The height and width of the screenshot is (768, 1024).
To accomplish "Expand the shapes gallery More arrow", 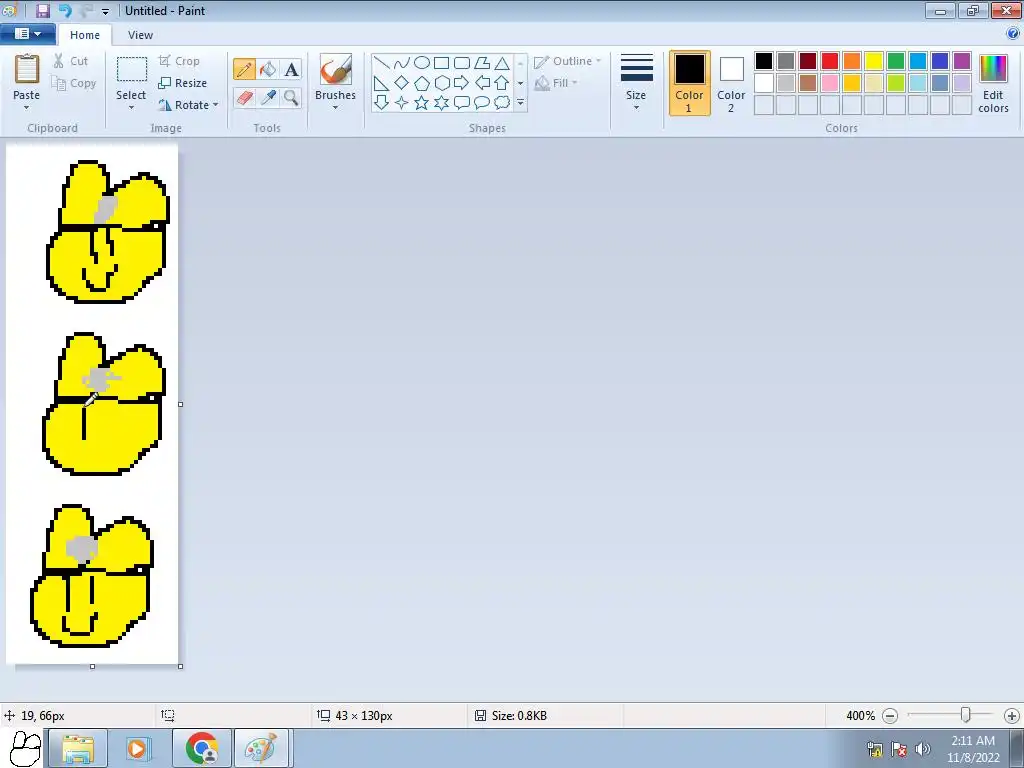I will [x=520, y=103].
